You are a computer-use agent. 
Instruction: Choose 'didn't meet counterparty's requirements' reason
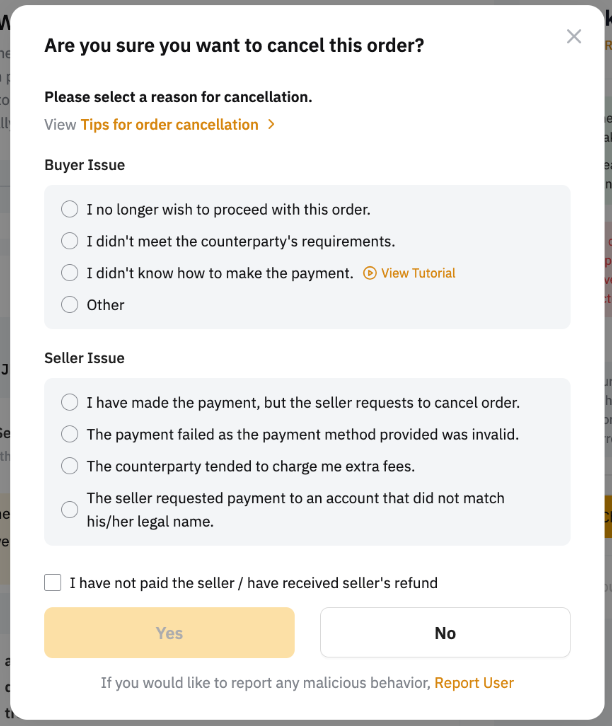pyautogui.click(x=69, y=241)
